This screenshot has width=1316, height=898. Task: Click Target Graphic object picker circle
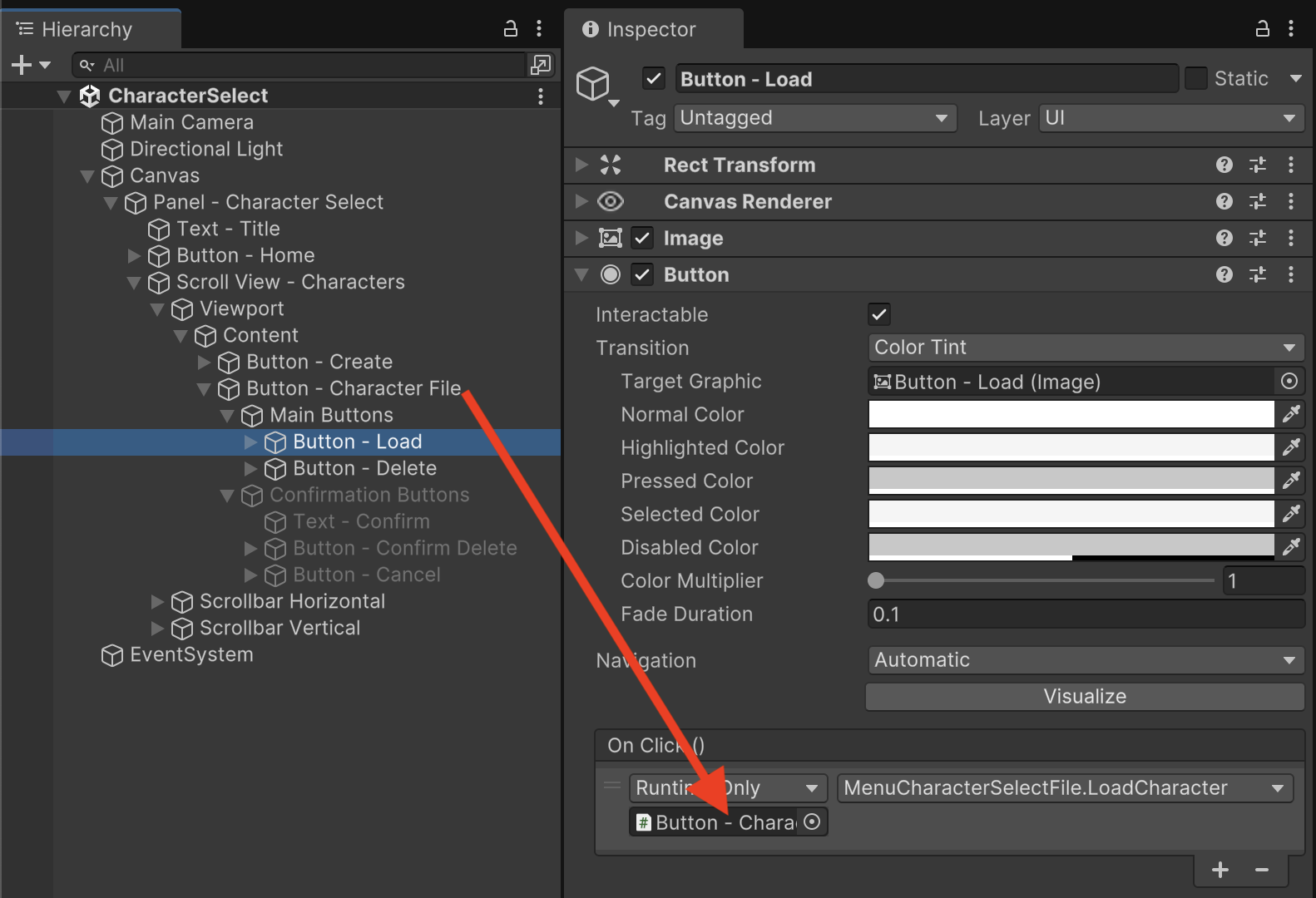(x=1289, y=382)
